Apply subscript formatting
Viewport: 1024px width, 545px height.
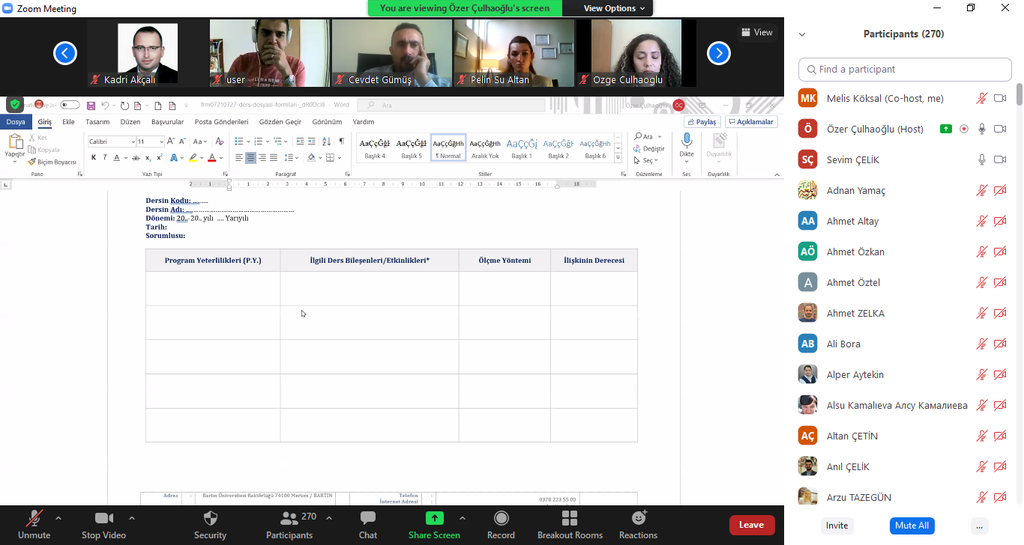click(x=148, y=157)
